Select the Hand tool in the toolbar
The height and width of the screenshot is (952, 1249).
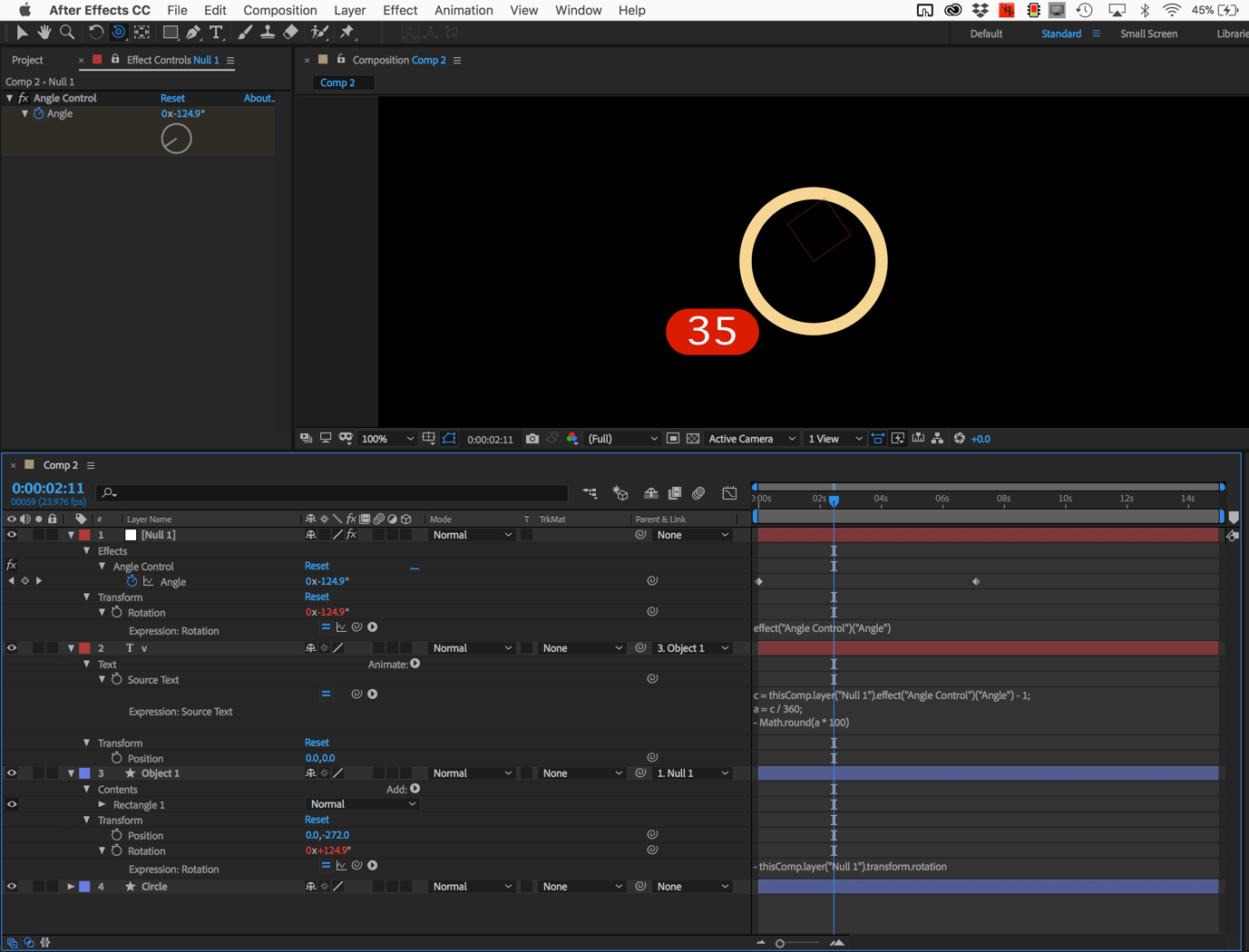[x=44, y=32]
